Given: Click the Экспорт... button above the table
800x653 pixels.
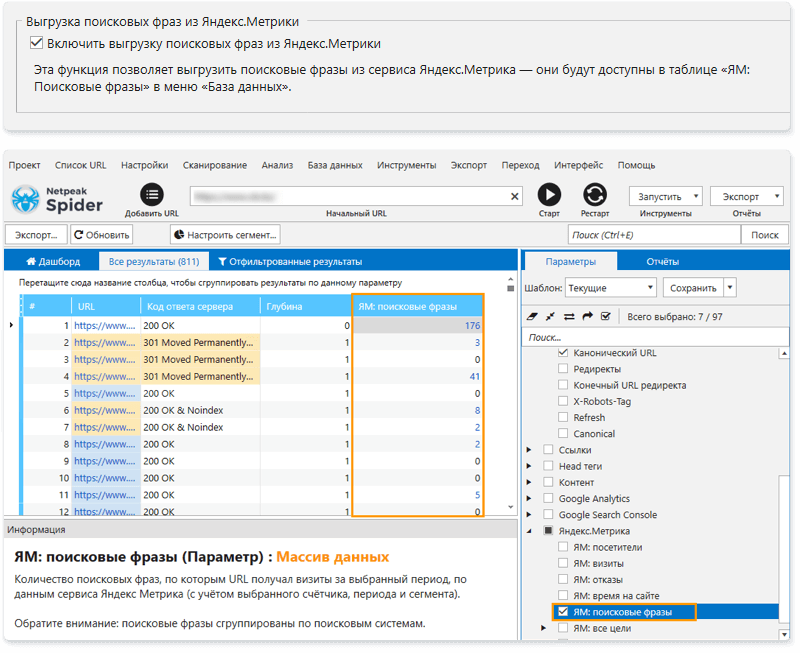Looking at the screenshot, I should [x=36, y=235].
